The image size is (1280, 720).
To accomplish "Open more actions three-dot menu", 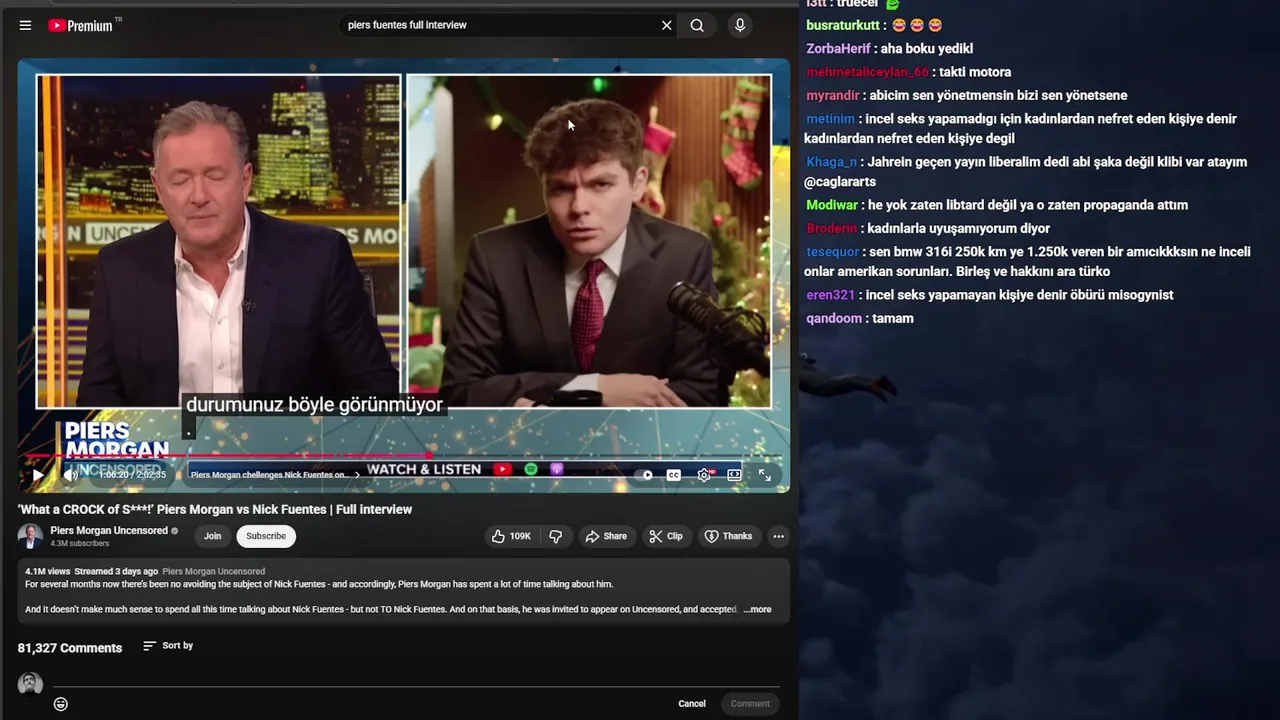I will pyautogui.click(x=778, y=536).
